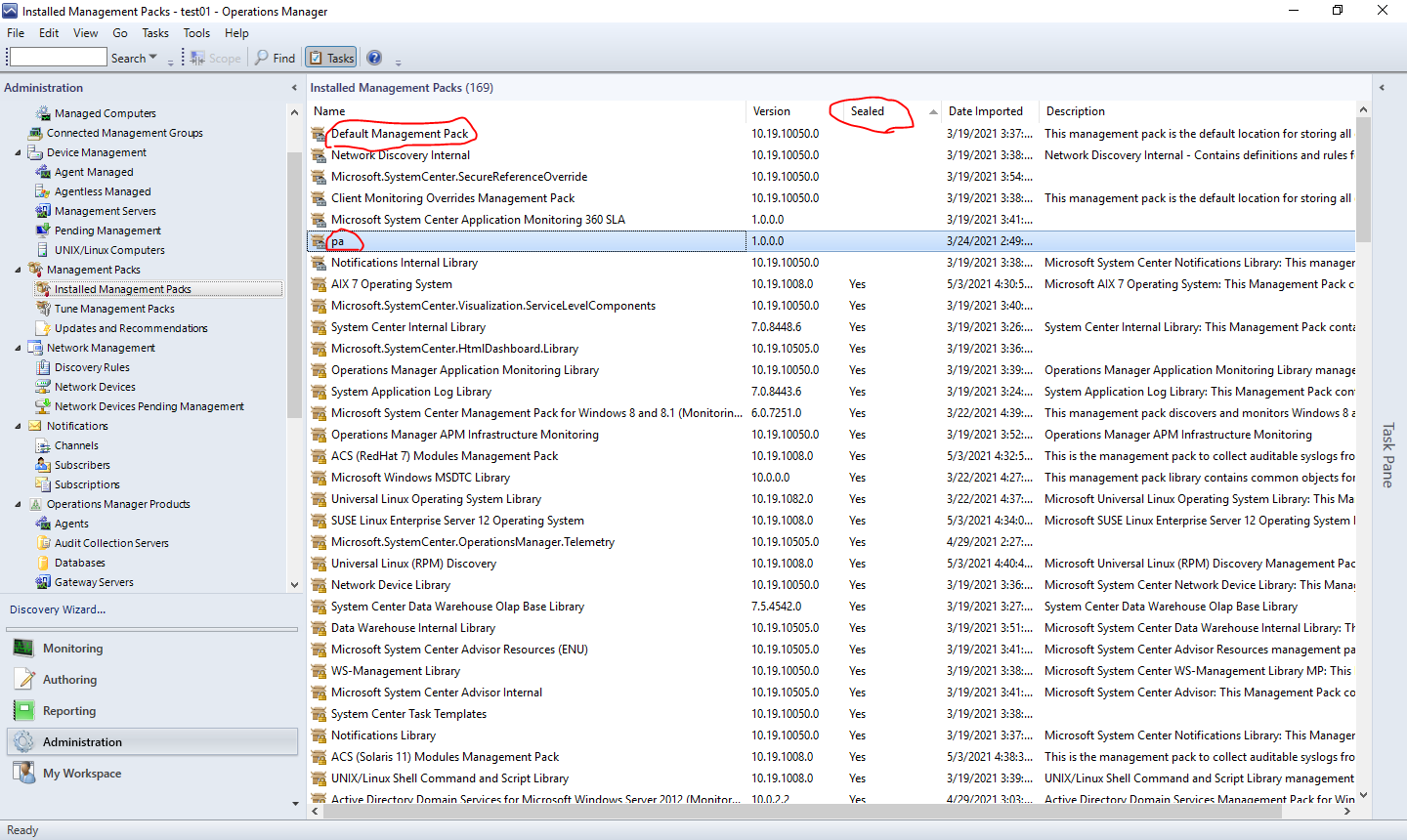This screenshot has height=840, width=1407.
Task: Toggle the Tasks pane button in toolbar
Action: pyautogui.click(x=330, y=58)
